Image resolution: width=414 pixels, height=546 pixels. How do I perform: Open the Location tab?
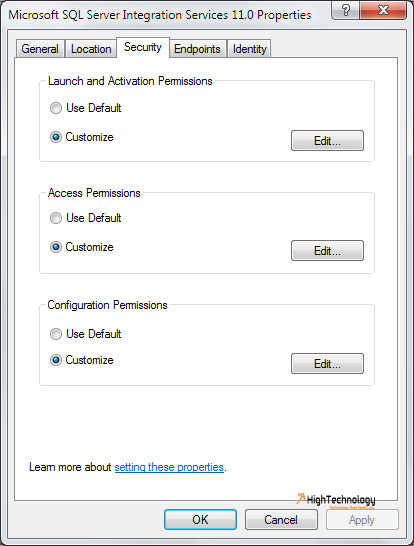91,49
